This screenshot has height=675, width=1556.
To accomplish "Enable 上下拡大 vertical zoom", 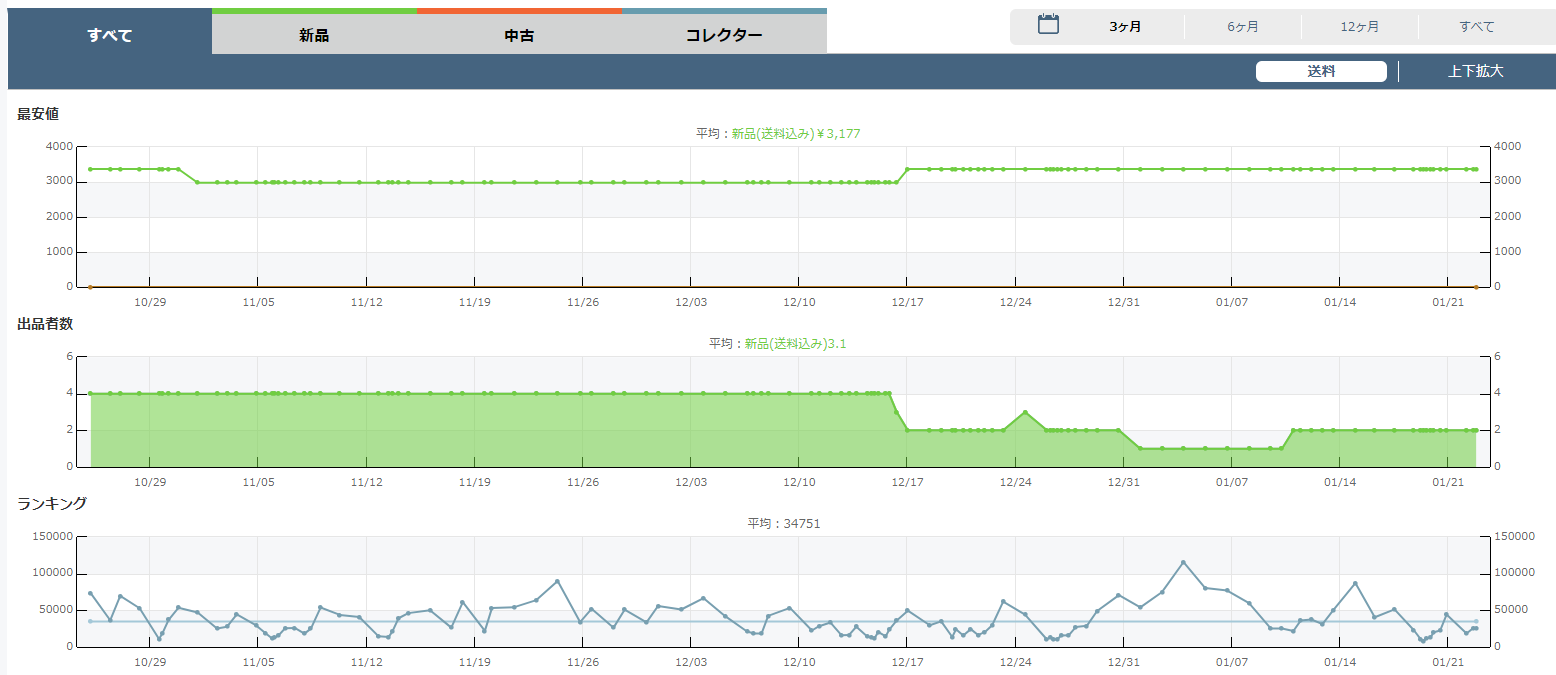I will point(1475,71).
